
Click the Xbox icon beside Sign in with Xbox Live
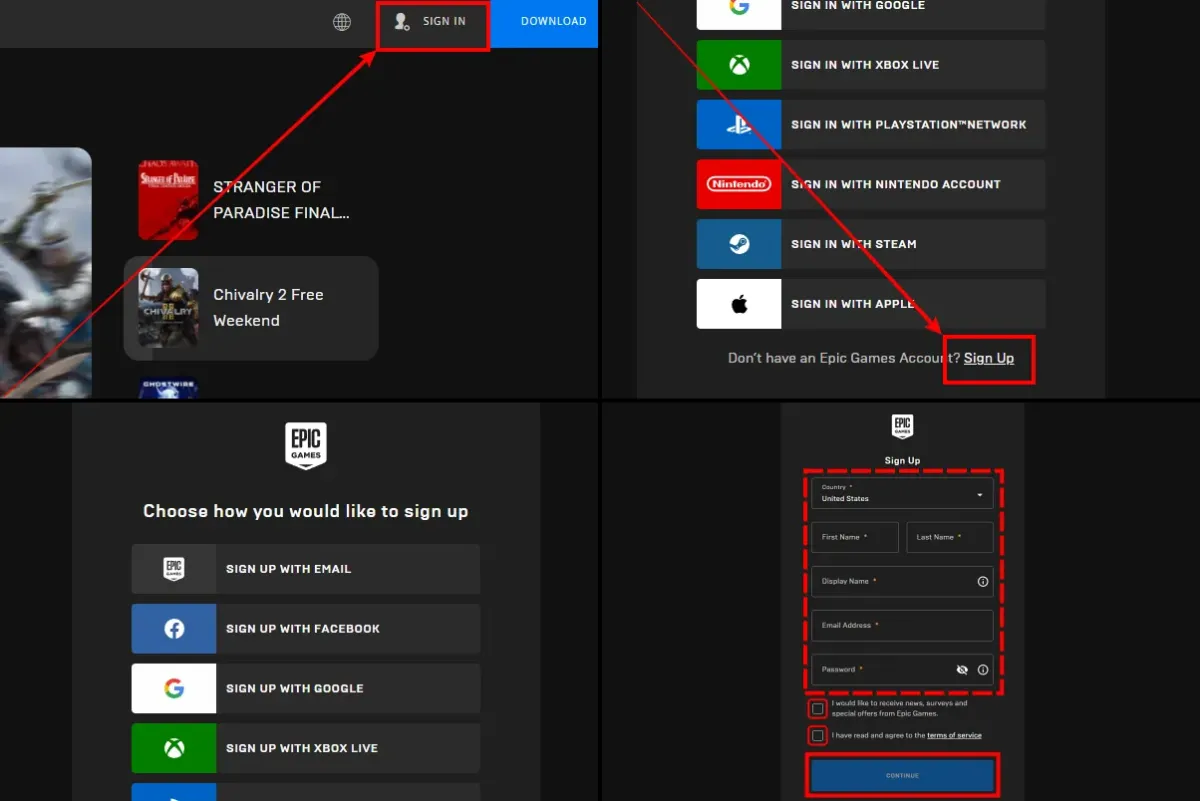[739, 65]
